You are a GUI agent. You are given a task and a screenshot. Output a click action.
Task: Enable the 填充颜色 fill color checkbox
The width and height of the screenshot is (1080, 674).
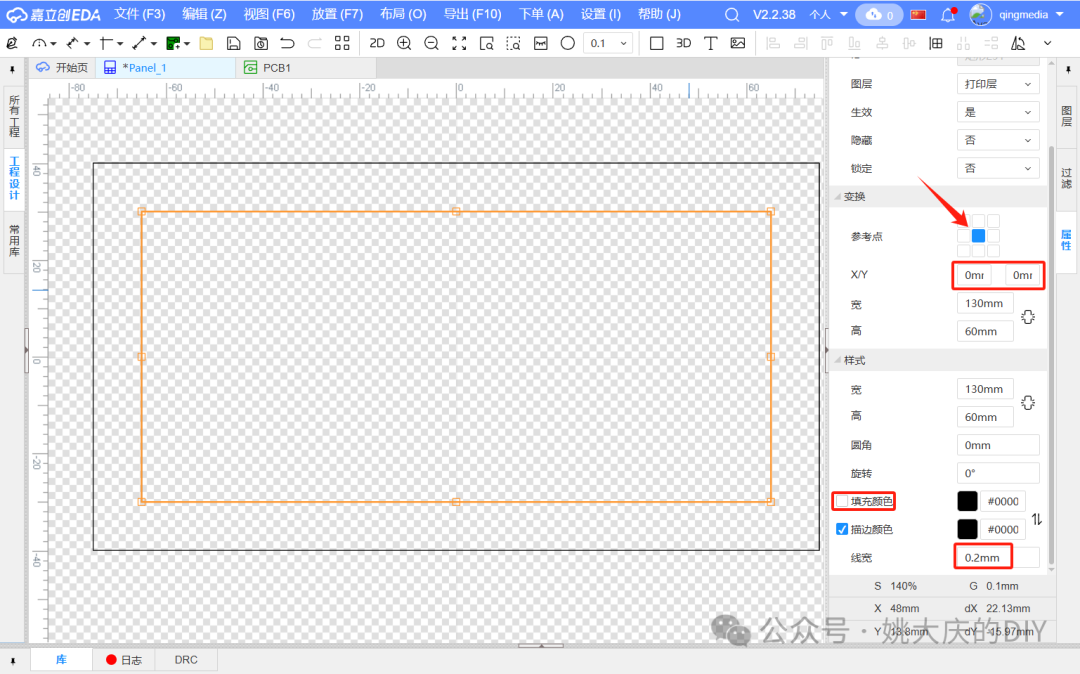[x=842, y=501]
